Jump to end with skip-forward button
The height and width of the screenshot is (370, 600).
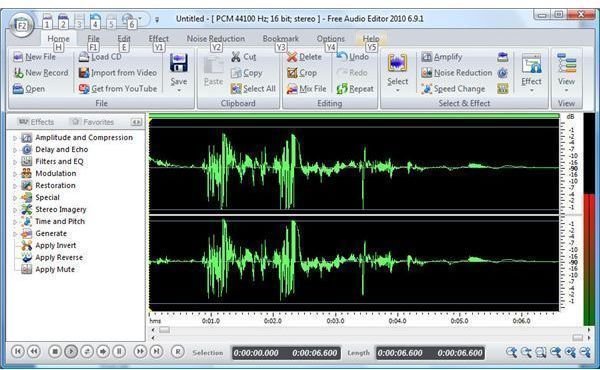[x=157, y=351]
